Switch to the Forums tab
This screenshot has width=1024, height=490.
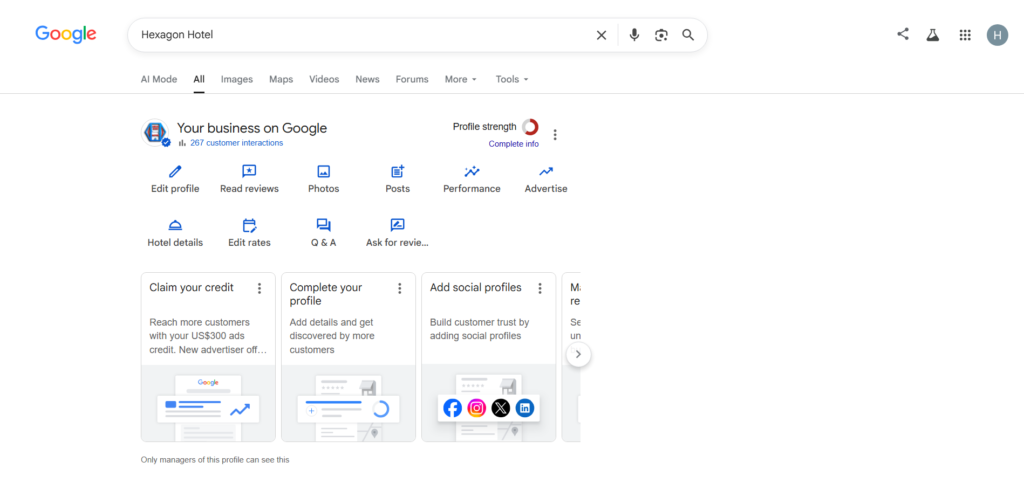412,79
